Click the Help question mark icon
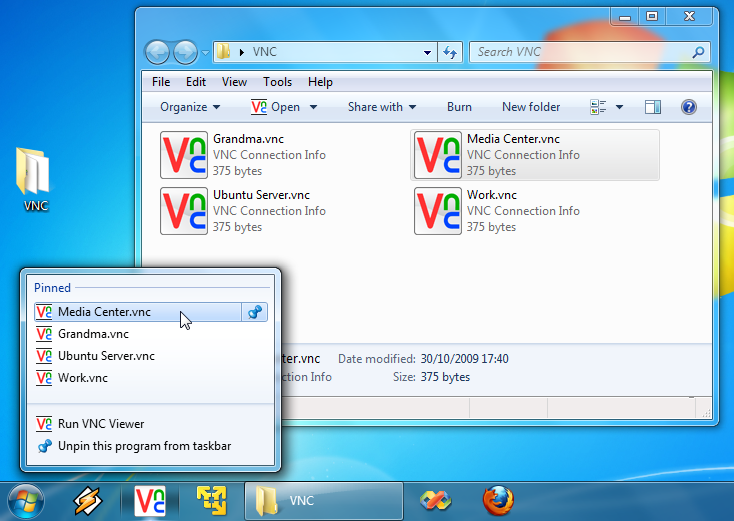Image resolution: width=734 pixels, height=521 pixels. [x=689, y=107]
